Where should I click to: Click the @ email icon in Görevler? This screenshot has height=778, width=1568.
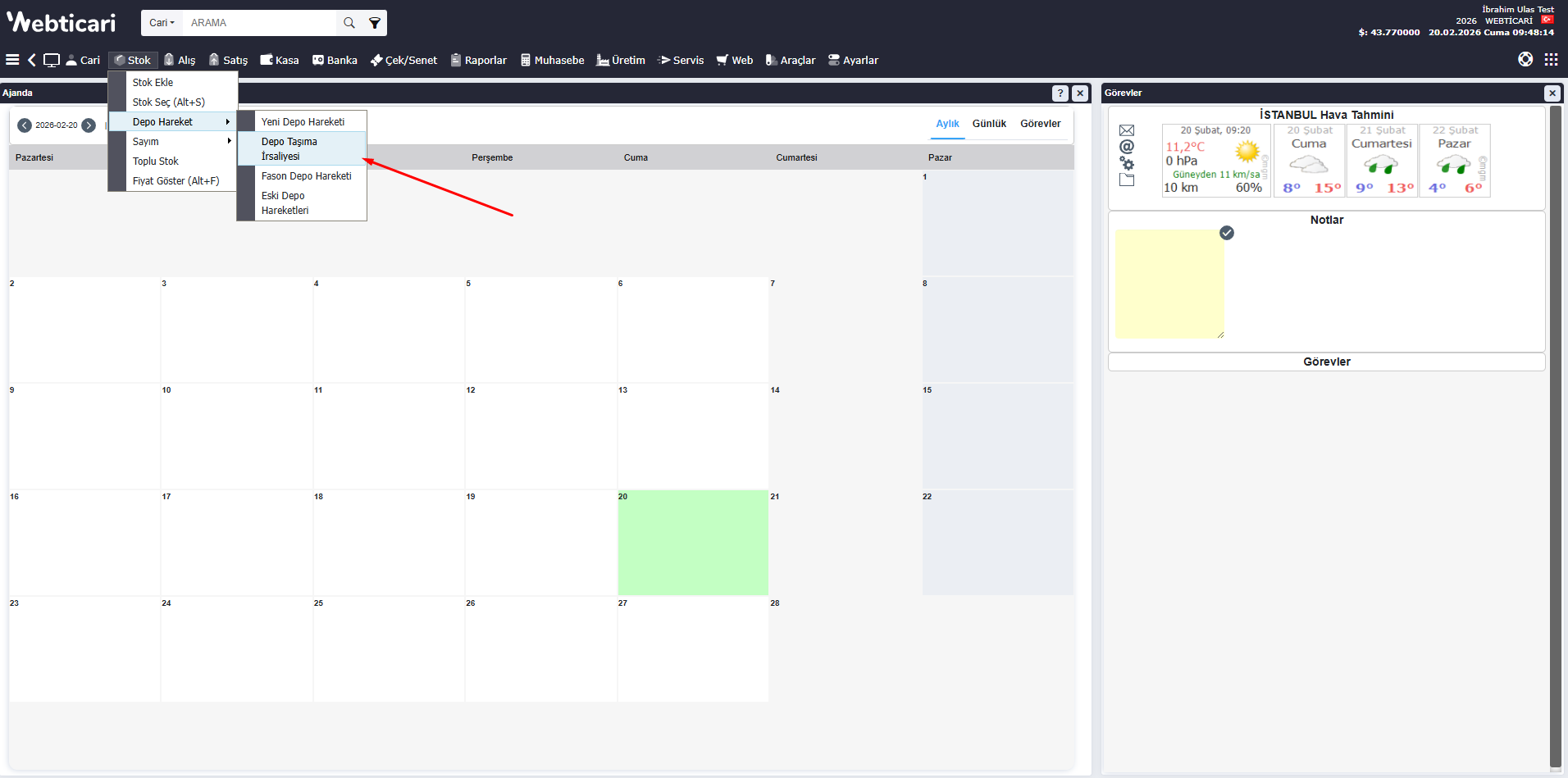[1127, 147]
